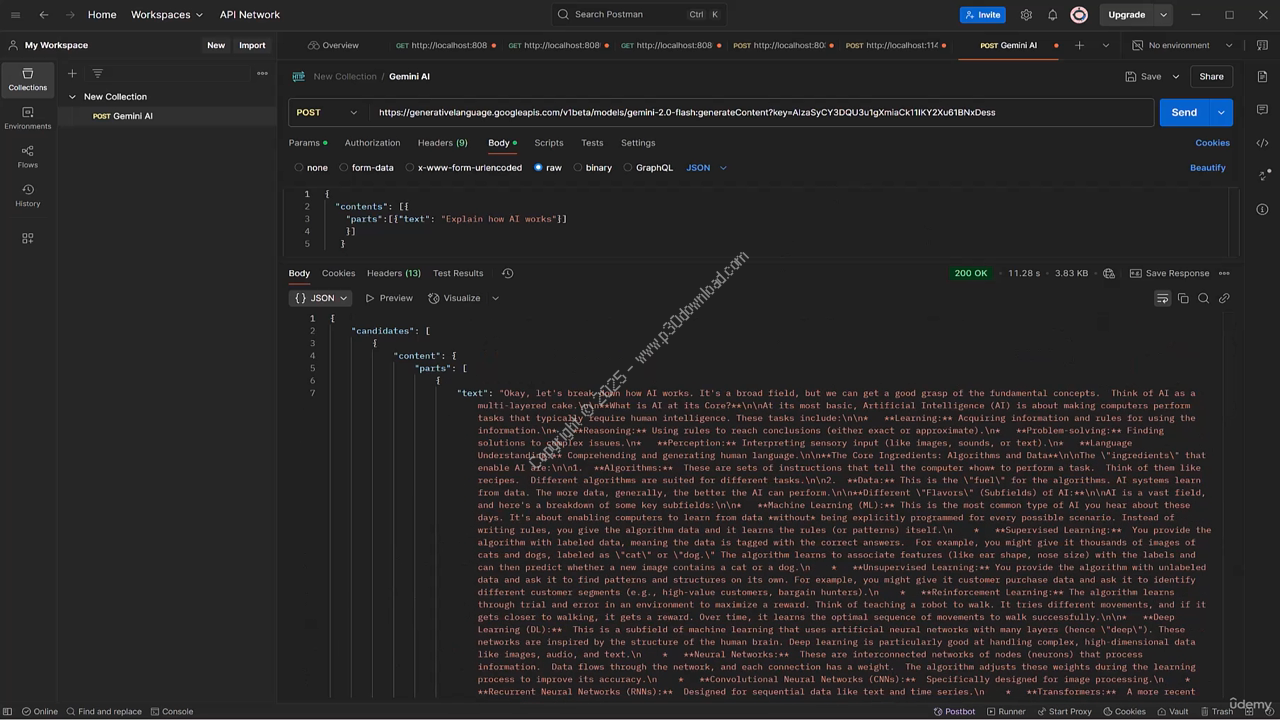Click the Share button

pyautogui.click(x=1211, y=76)
